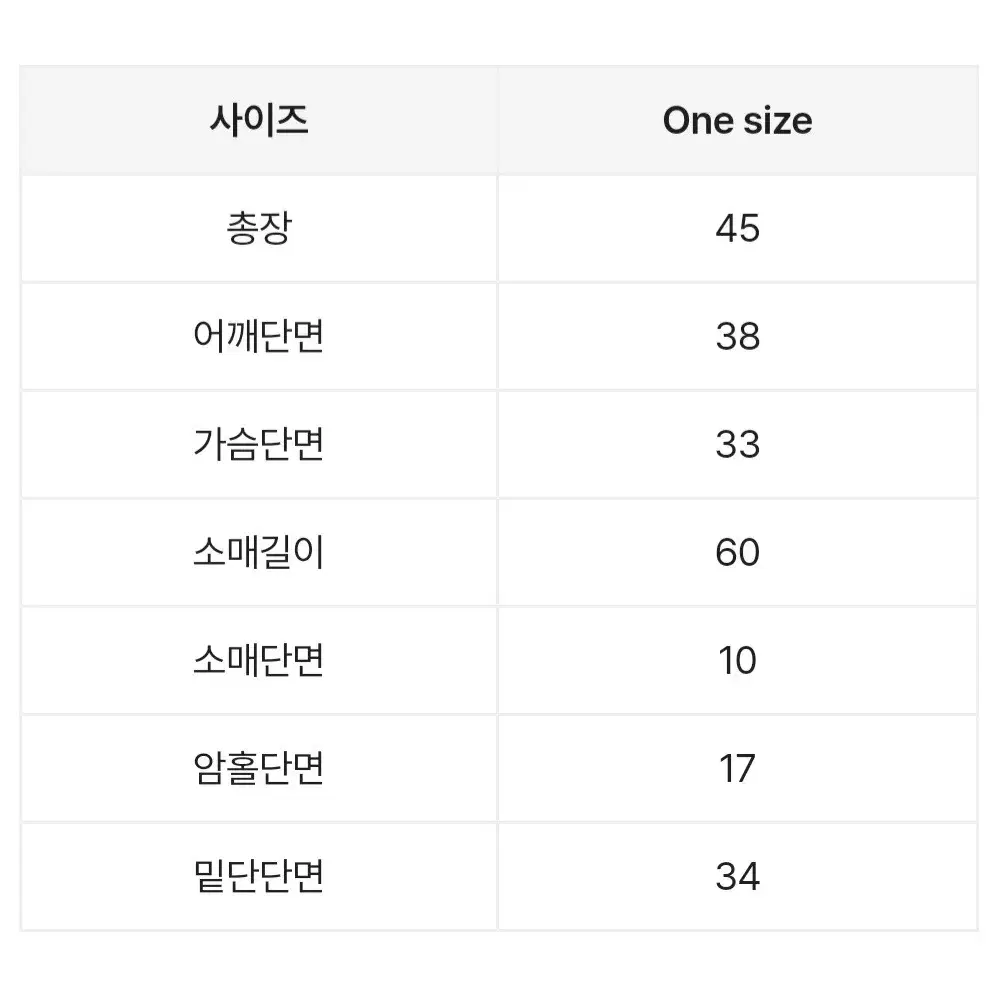
Task: Click the digit 6 in value 60
Action: tap(726, 552)
